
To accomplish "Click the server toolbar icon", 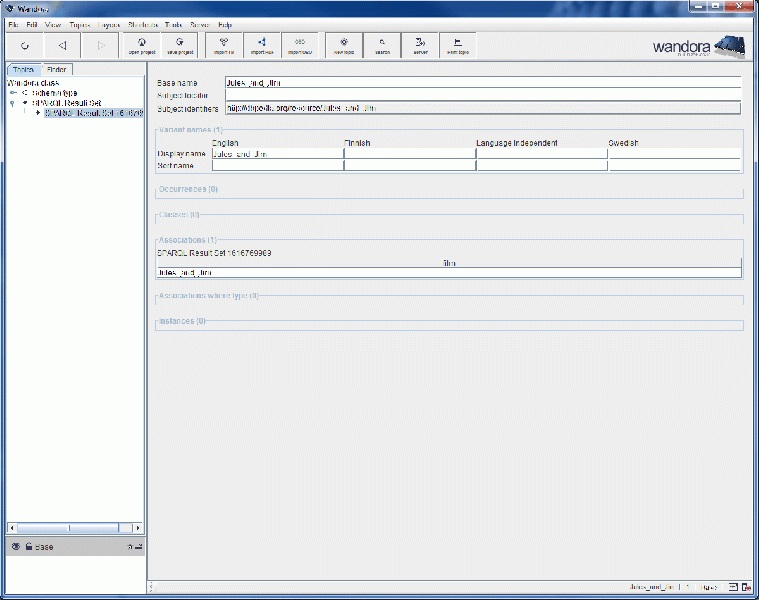I will pyautogui.click(x=420, y=45).
